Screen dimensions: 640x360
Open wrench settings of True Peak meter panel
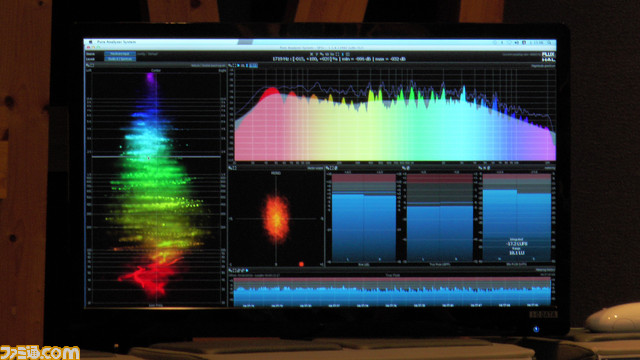coord(403,168)
